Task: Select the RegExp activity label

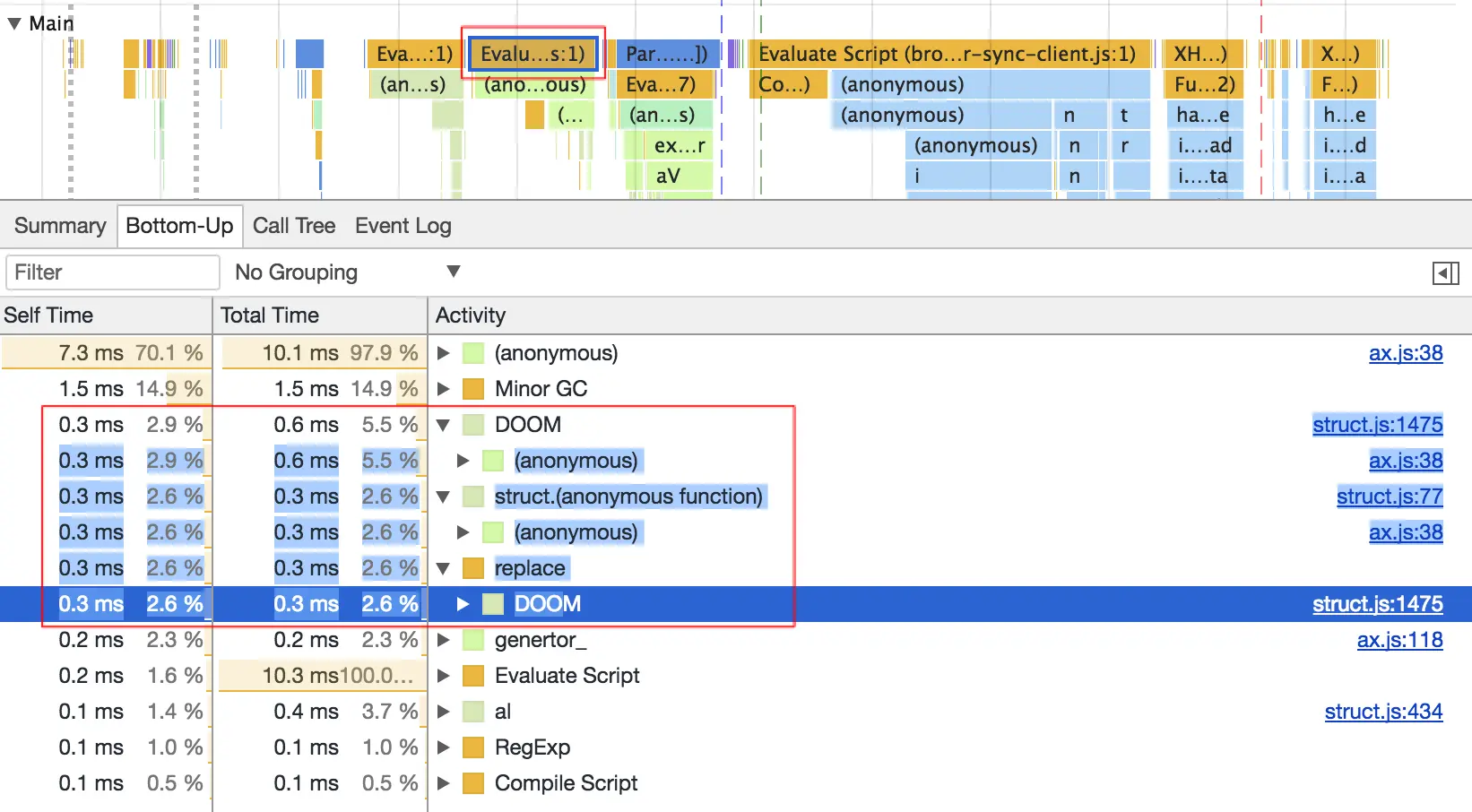Action: pos(533,747)
